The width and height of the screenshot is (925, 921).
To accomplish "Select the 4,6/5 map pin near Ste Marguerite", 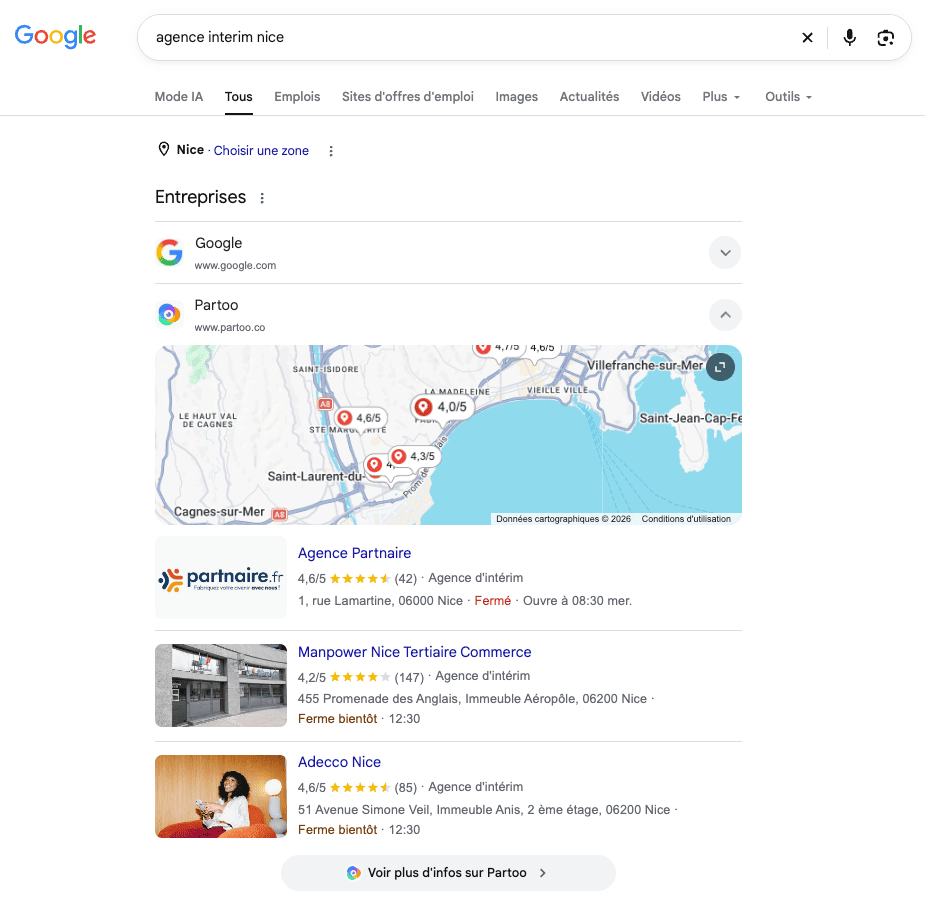I will point(361,418).
